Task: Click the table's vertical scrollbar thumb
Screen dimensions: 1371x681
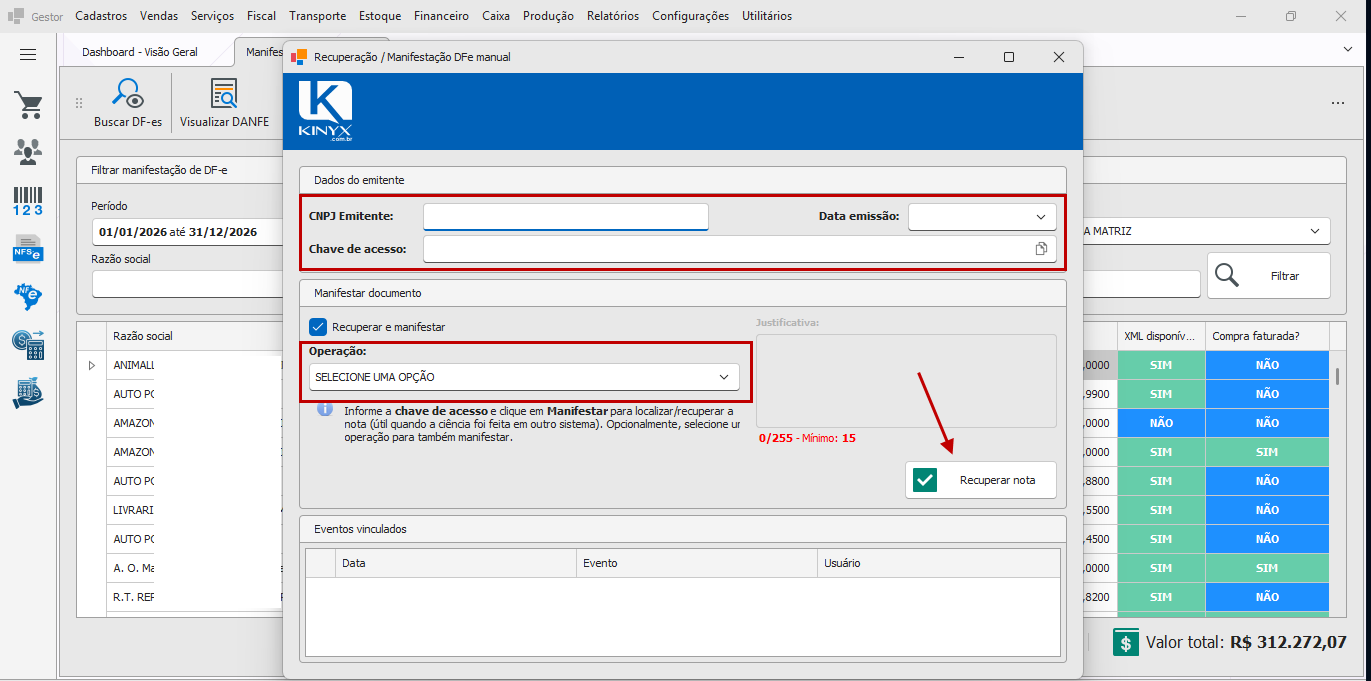Action: (x=1337, y=376)
